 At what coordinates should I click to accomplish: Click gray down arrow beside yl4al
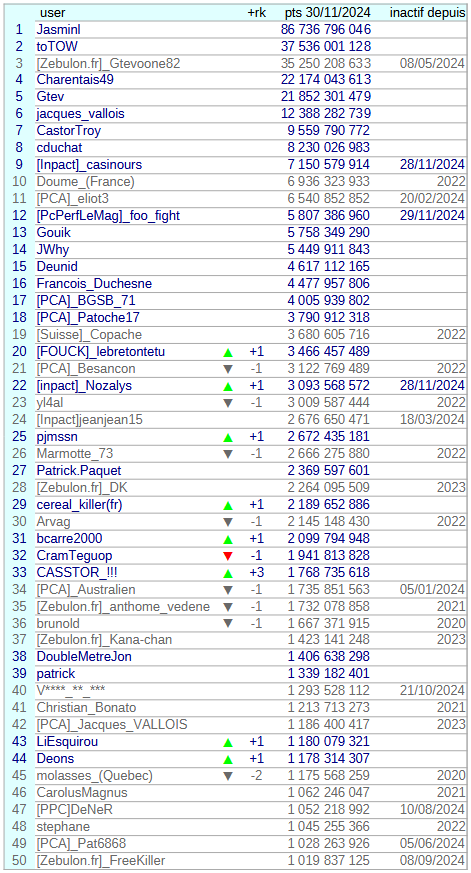tap(228, 403)
